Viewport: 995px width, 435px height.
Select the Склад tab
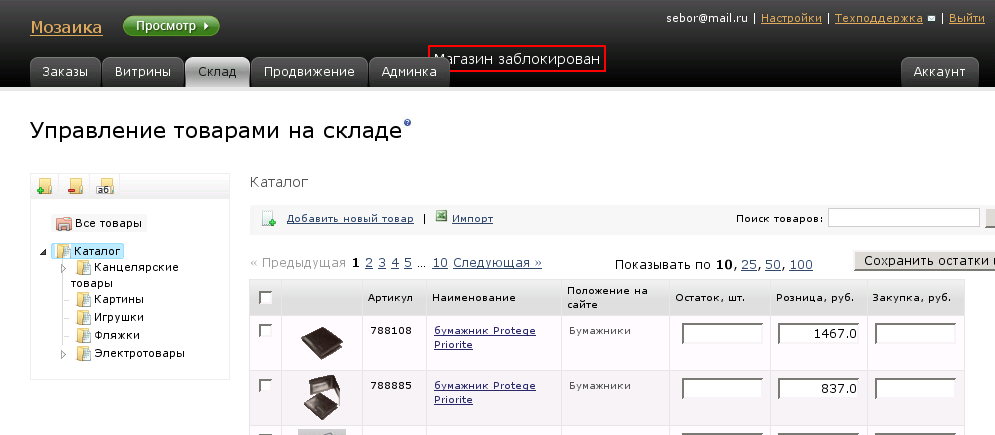[217, 72]
